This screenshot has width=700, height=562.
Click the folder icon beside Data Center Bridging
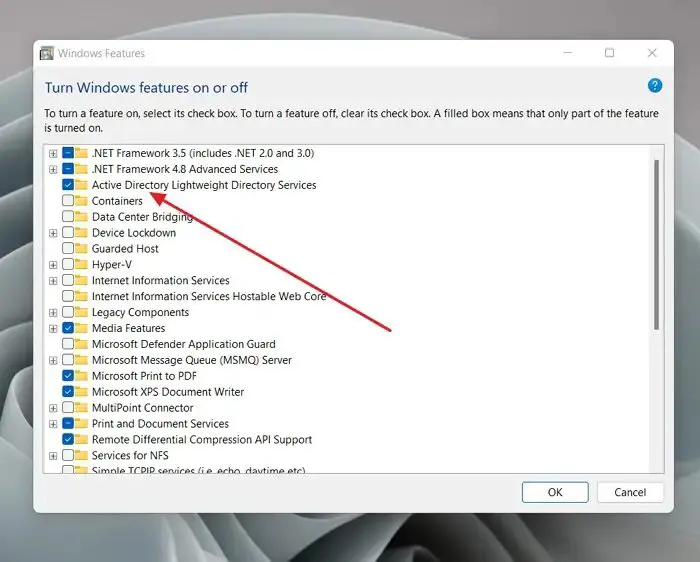click(81, 216)
